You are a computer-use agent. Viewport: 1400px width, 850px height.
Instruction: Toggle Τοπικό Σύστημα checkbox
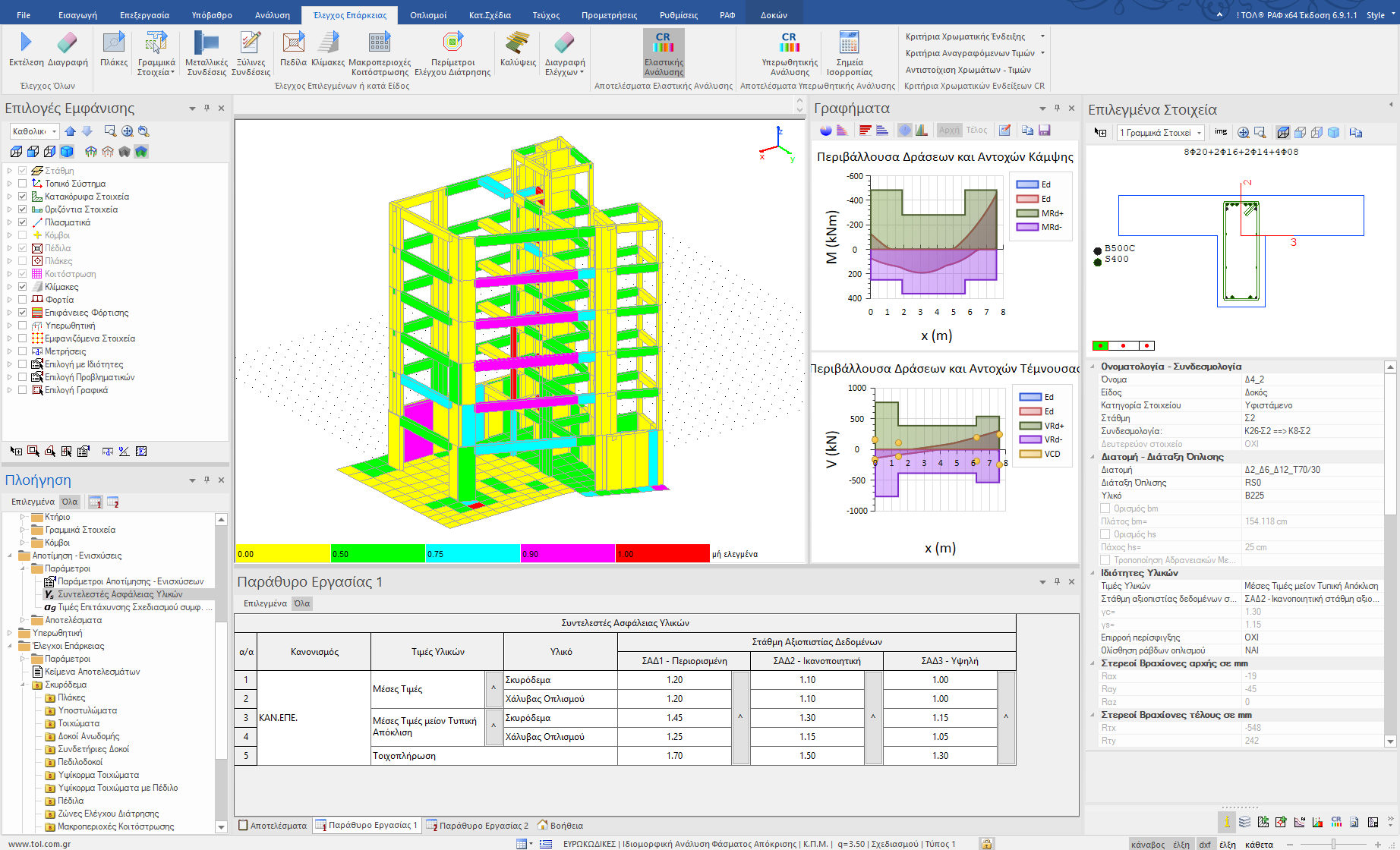tap(23, 184)
